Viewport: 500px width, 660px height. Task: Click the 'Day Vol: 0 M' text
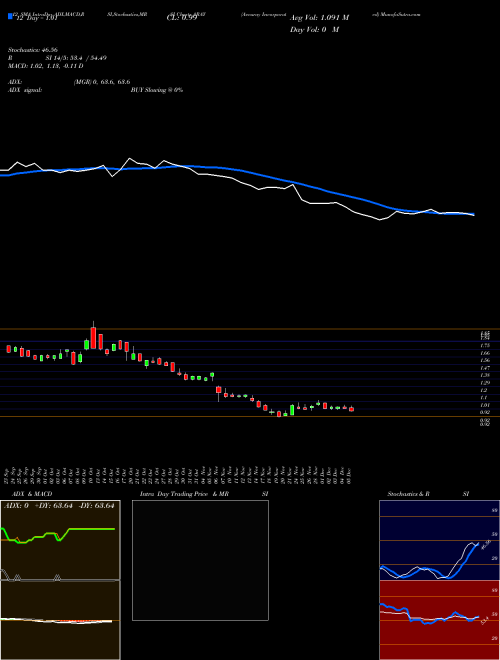click(314, 29)
